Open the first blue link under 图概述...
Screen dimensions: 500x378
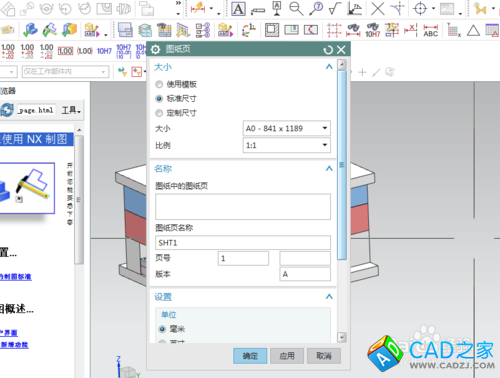point(9,333)
